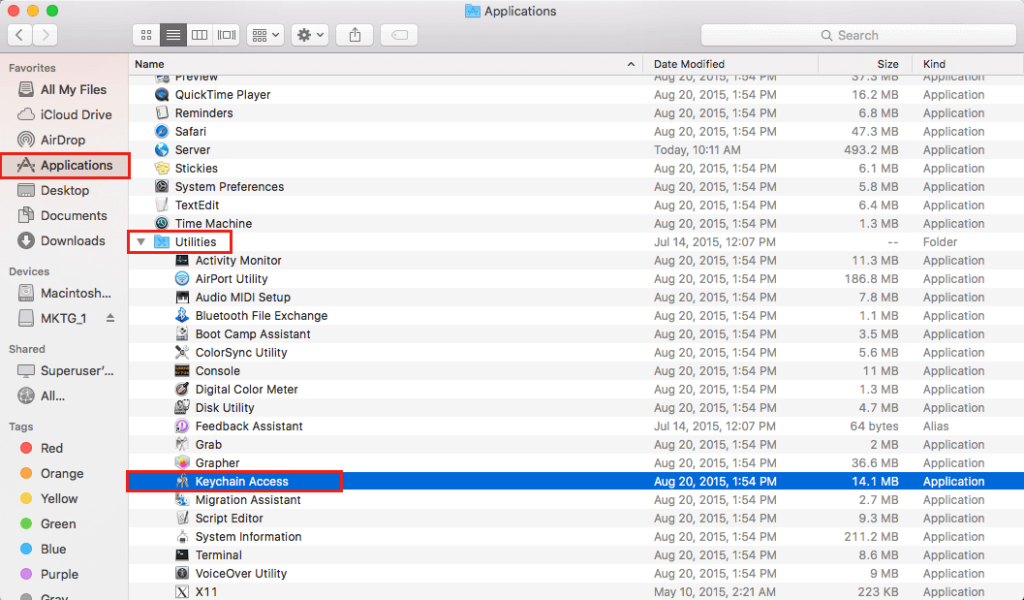The height and width of the screenshot is (600, 1024).
Task: Click inside the Search field
Action: tap(858, 34)
